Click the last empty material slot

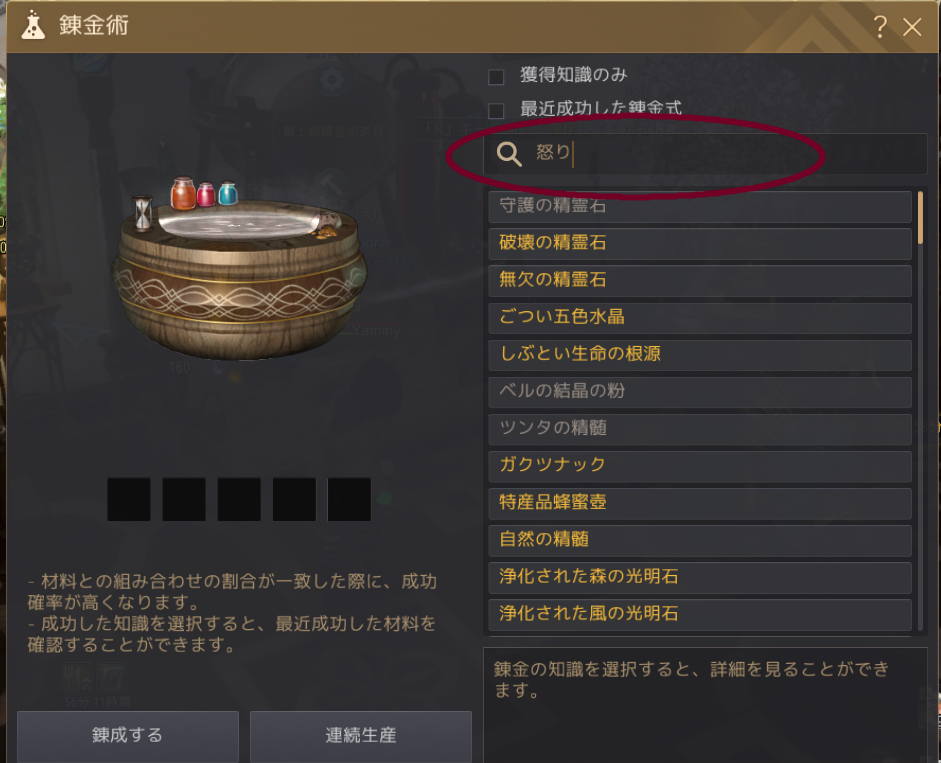coord(349,499)
